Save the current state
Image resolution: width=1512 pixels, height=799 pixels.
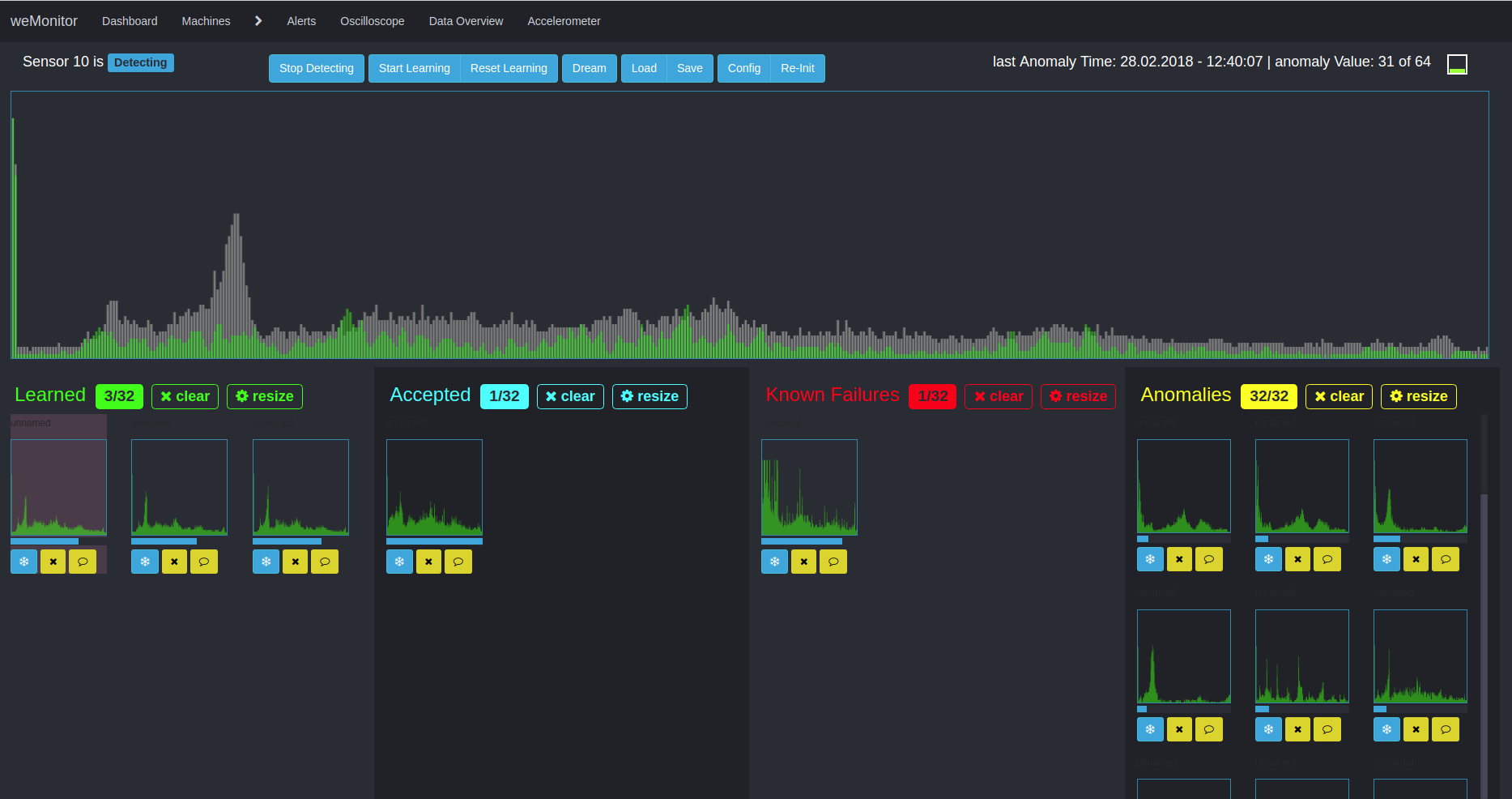[x=690, y=68]
